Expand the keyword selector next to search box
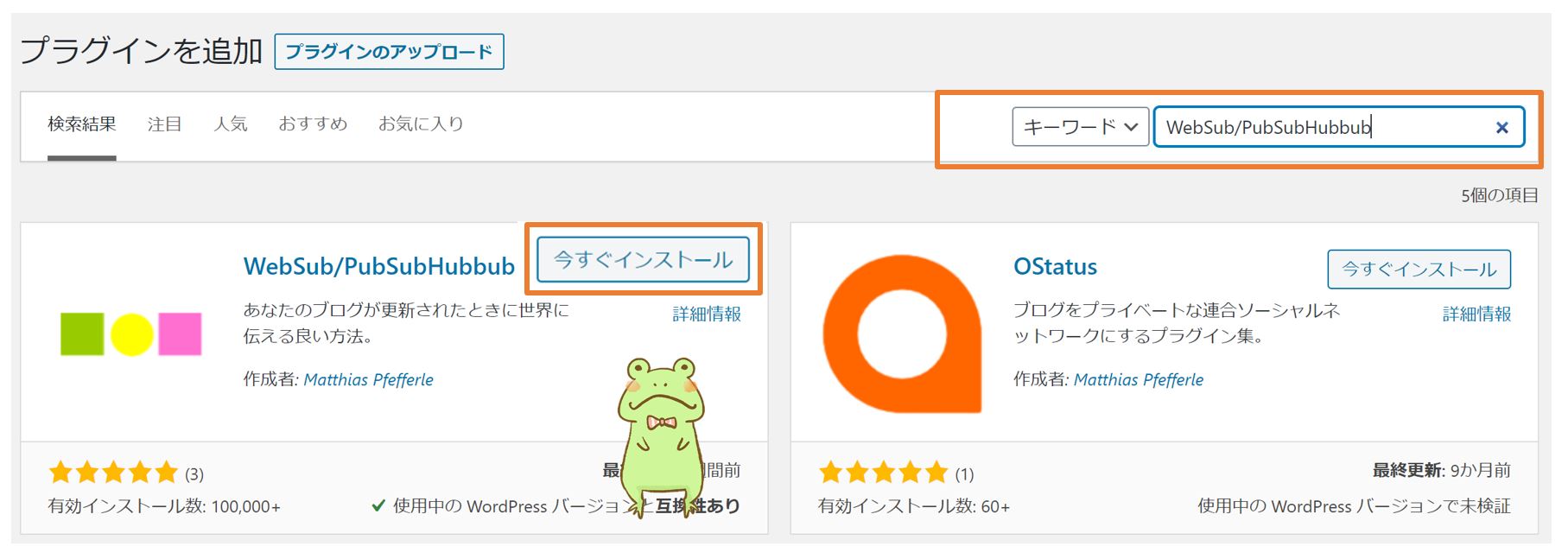Screen dimensions: 1568x559 tap(1079, 128)
